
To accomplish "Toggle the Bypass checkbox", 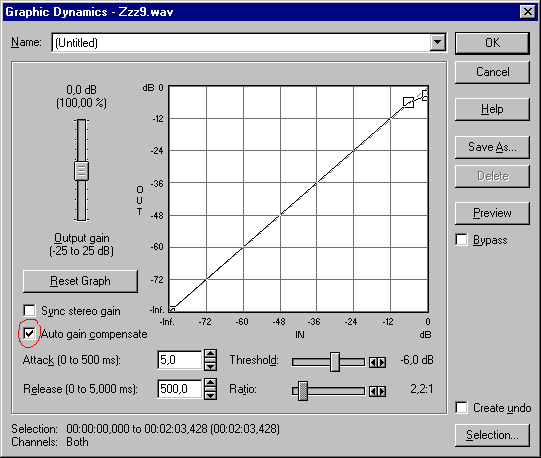I will point(461,240).
